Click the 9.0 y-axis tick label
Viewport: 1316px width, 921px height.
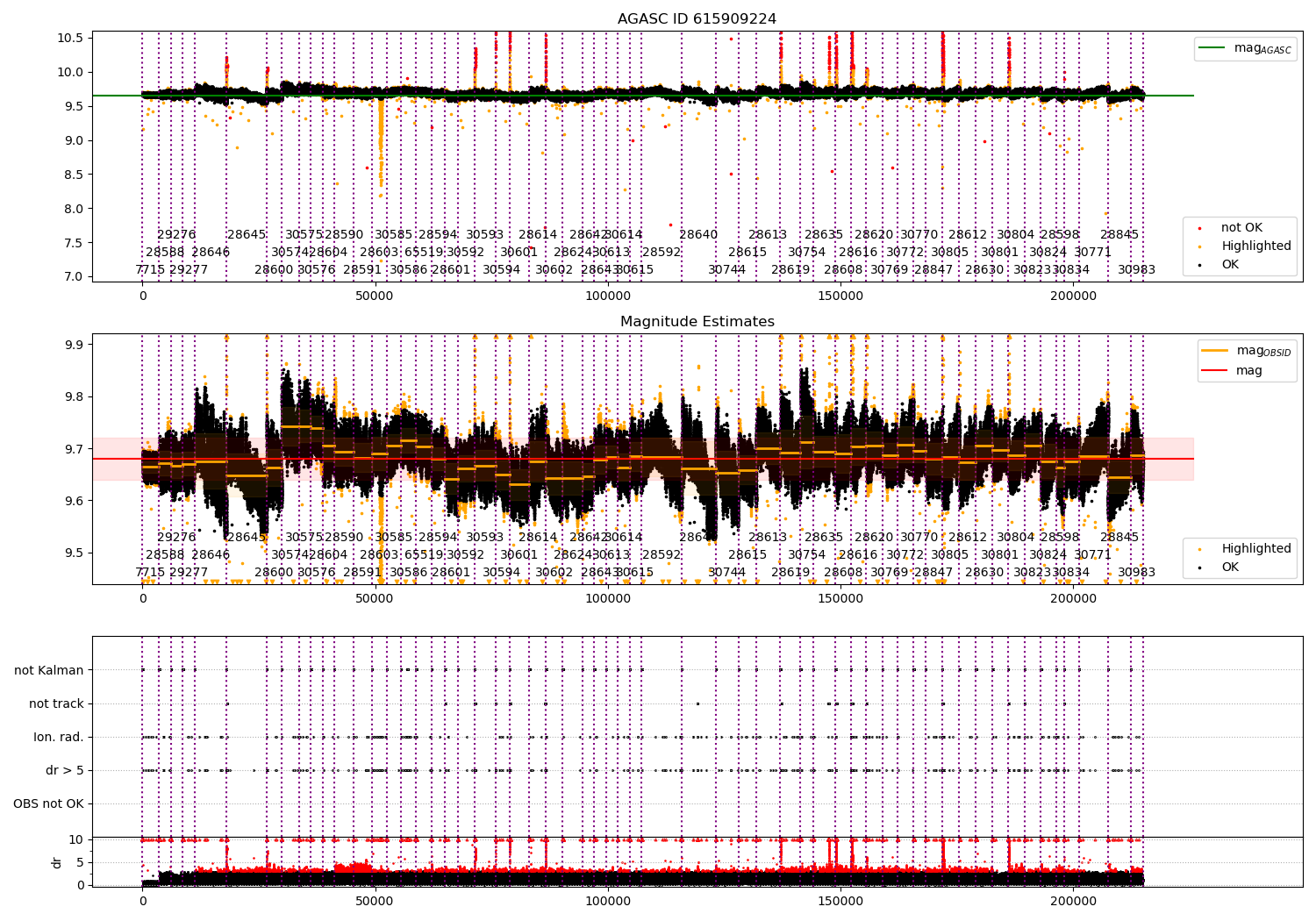74,140
